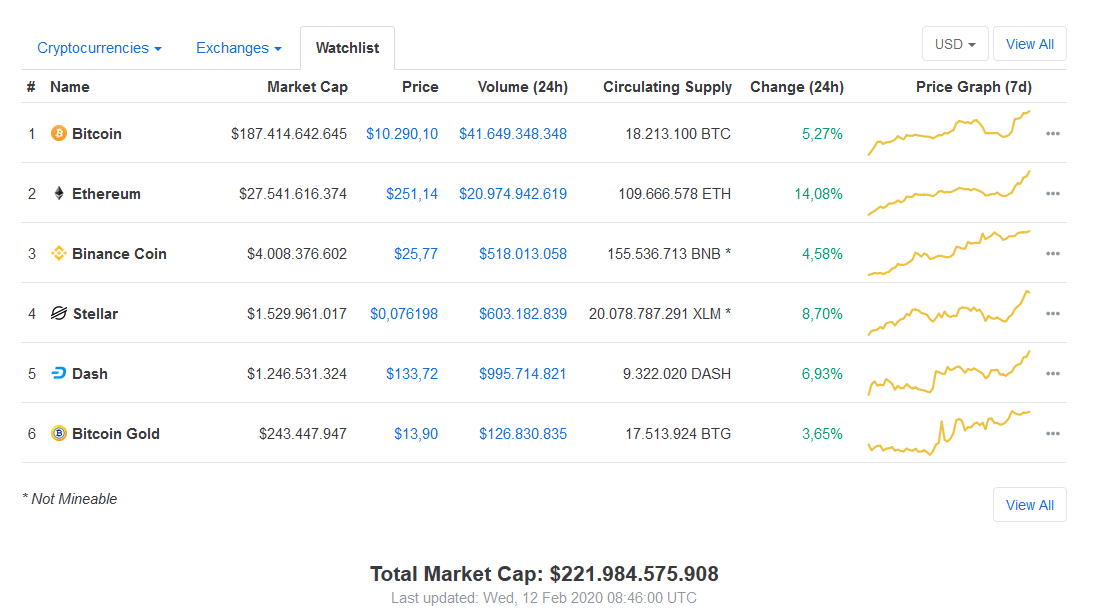The image size is (1105, 615).
Task: Select the Watchlist tab
Action: (347, 48)
